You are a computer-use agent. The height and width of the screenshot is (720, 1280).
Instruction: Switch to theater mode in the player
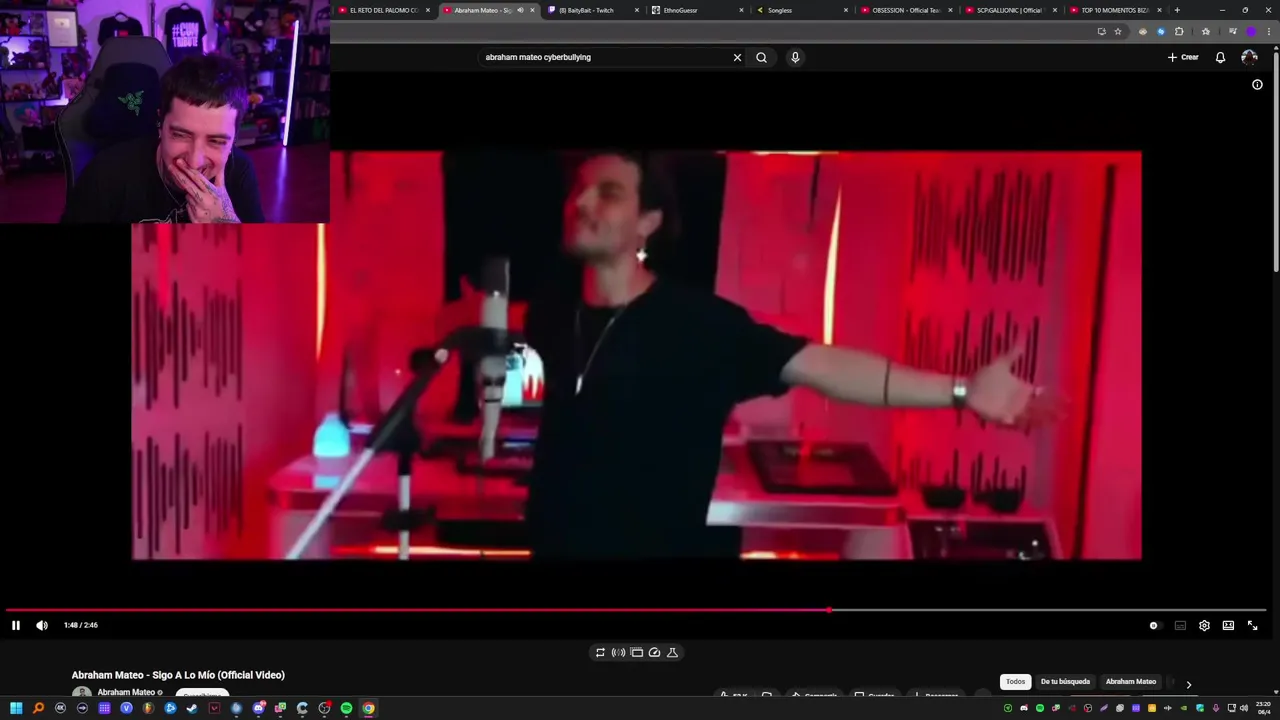(x=1228, y=625)
